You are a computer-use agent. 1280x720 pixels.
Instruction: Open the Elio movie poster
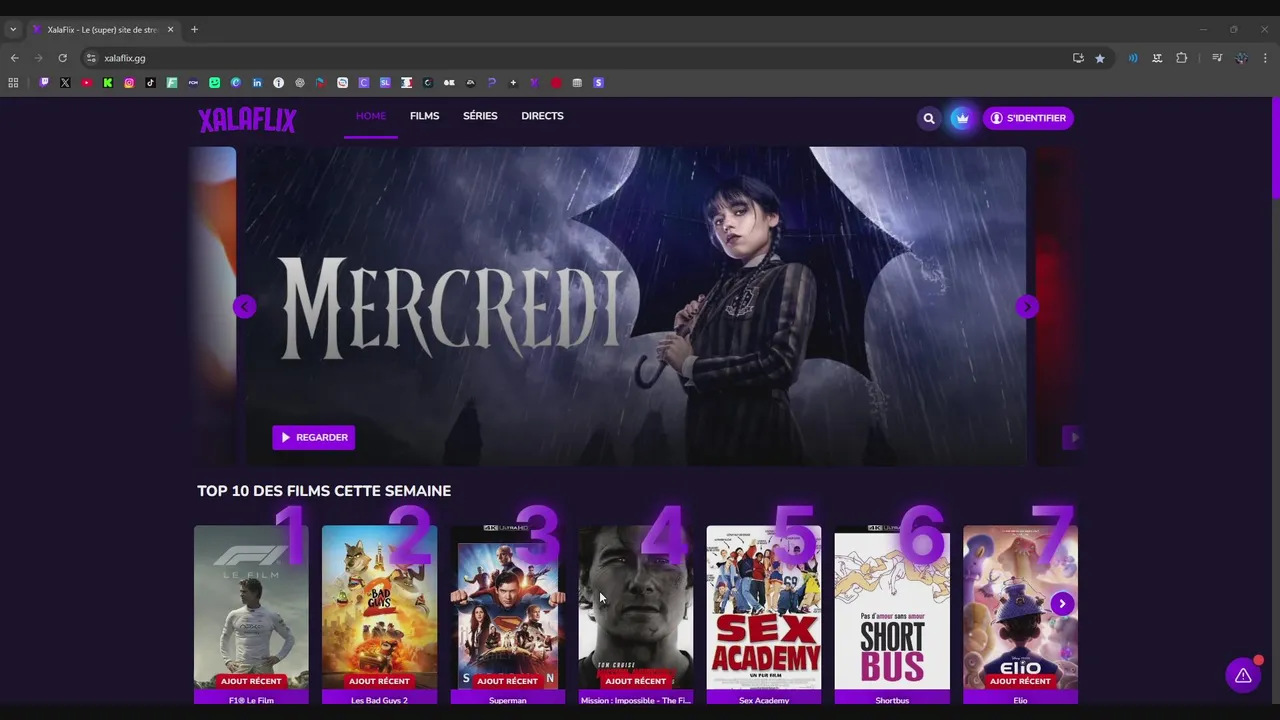point(1020,608)
